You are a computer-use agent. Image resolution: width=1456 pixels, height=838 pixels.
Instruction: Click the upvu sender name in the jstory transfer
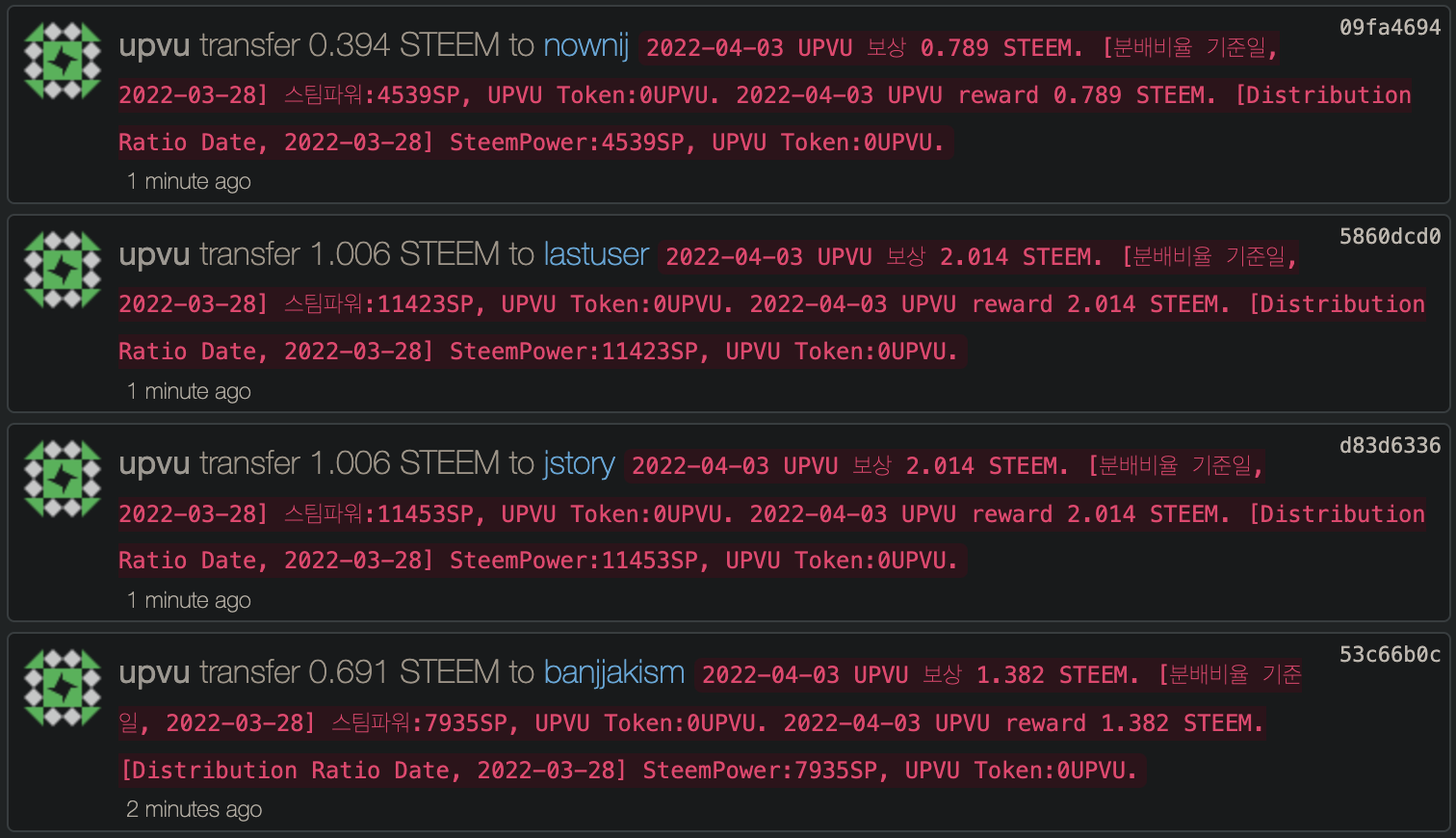coord(154,463)
